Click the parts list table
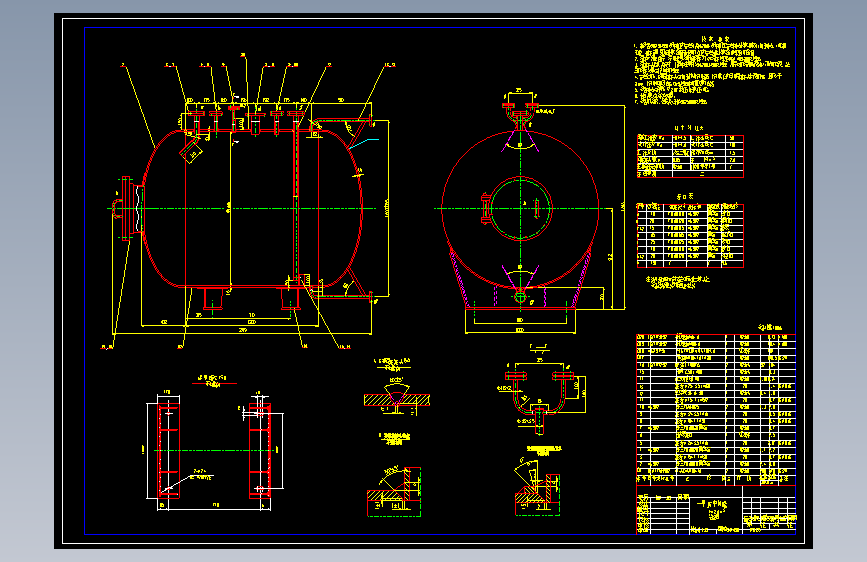The height and width of the screenshot is (562, 867). [716, 409]
